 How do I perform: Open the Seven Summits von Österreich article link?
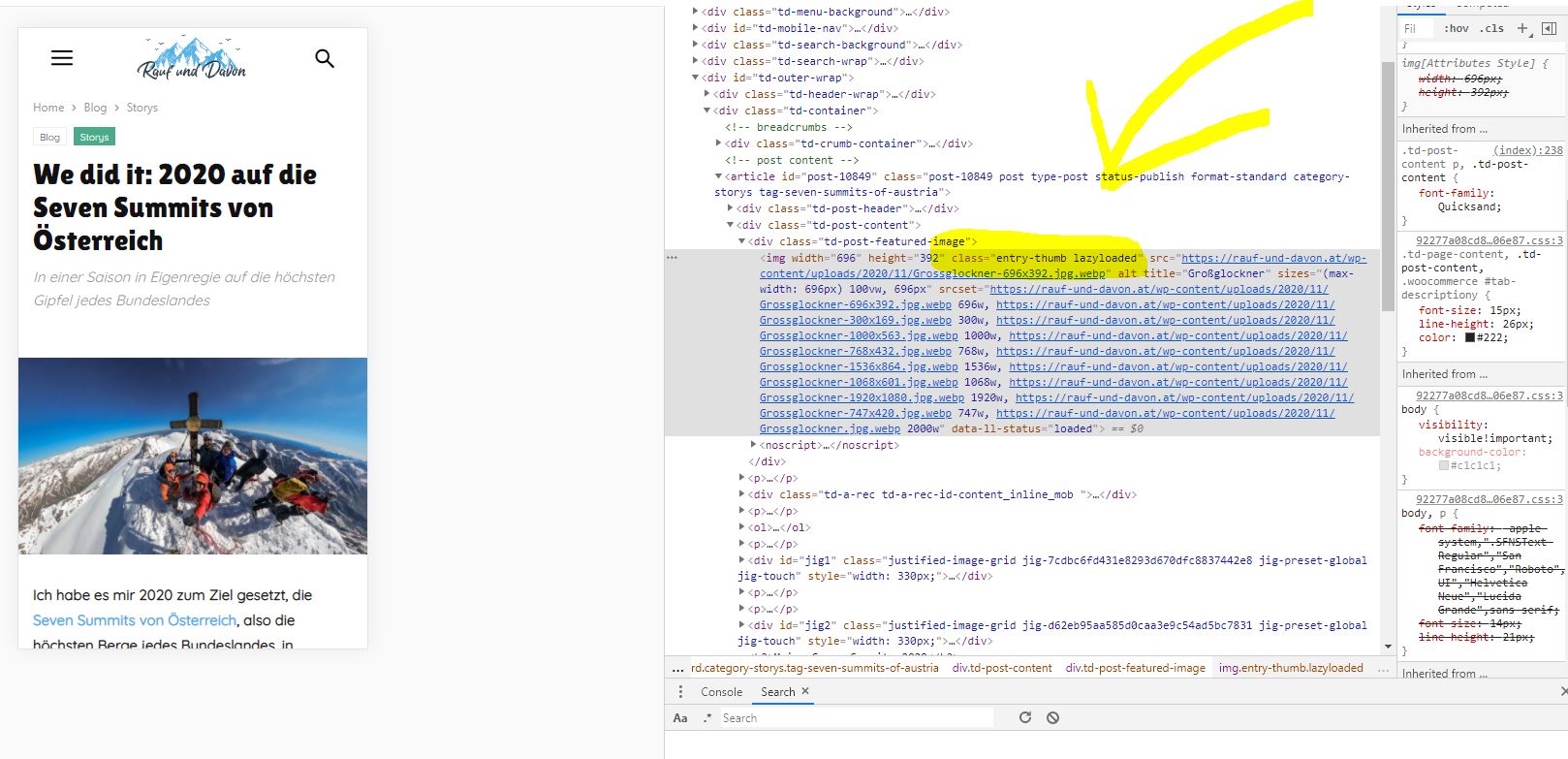pos(135,620)
